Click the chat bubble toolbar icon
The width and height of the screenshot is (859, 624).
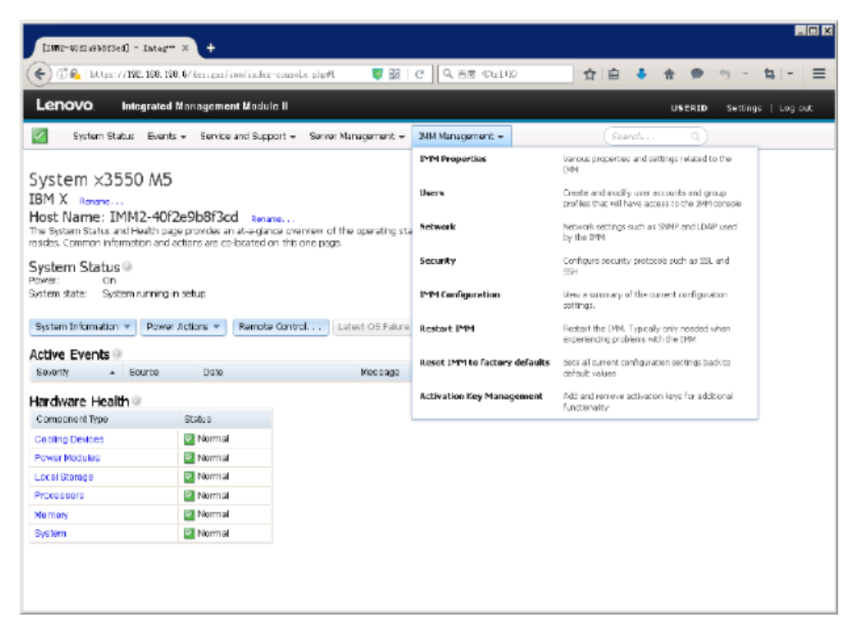click(697, 73)
